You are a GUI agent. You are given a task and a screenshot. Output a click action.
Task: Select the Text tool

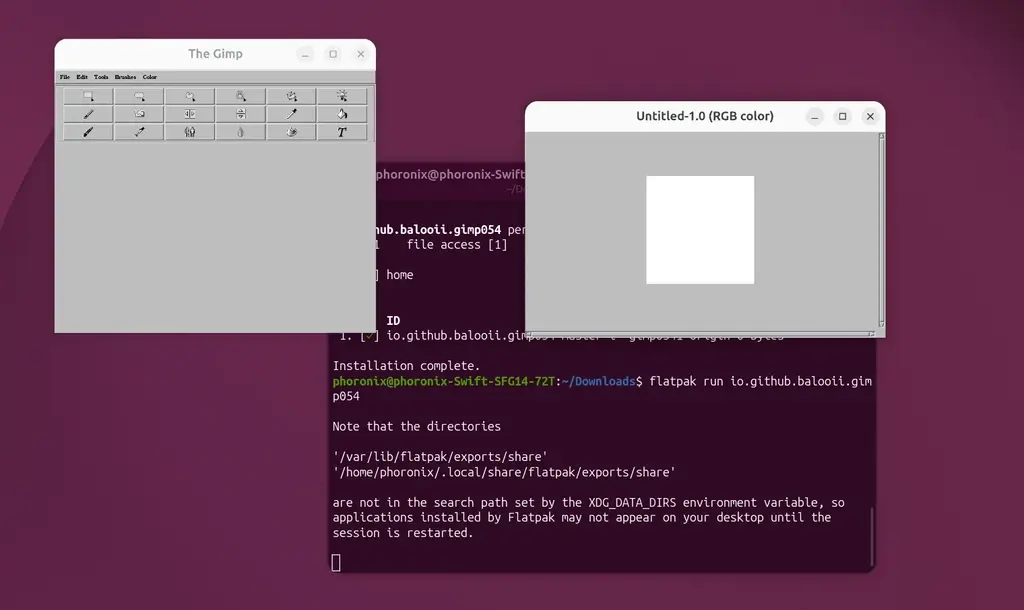click(x=342, y=132)
